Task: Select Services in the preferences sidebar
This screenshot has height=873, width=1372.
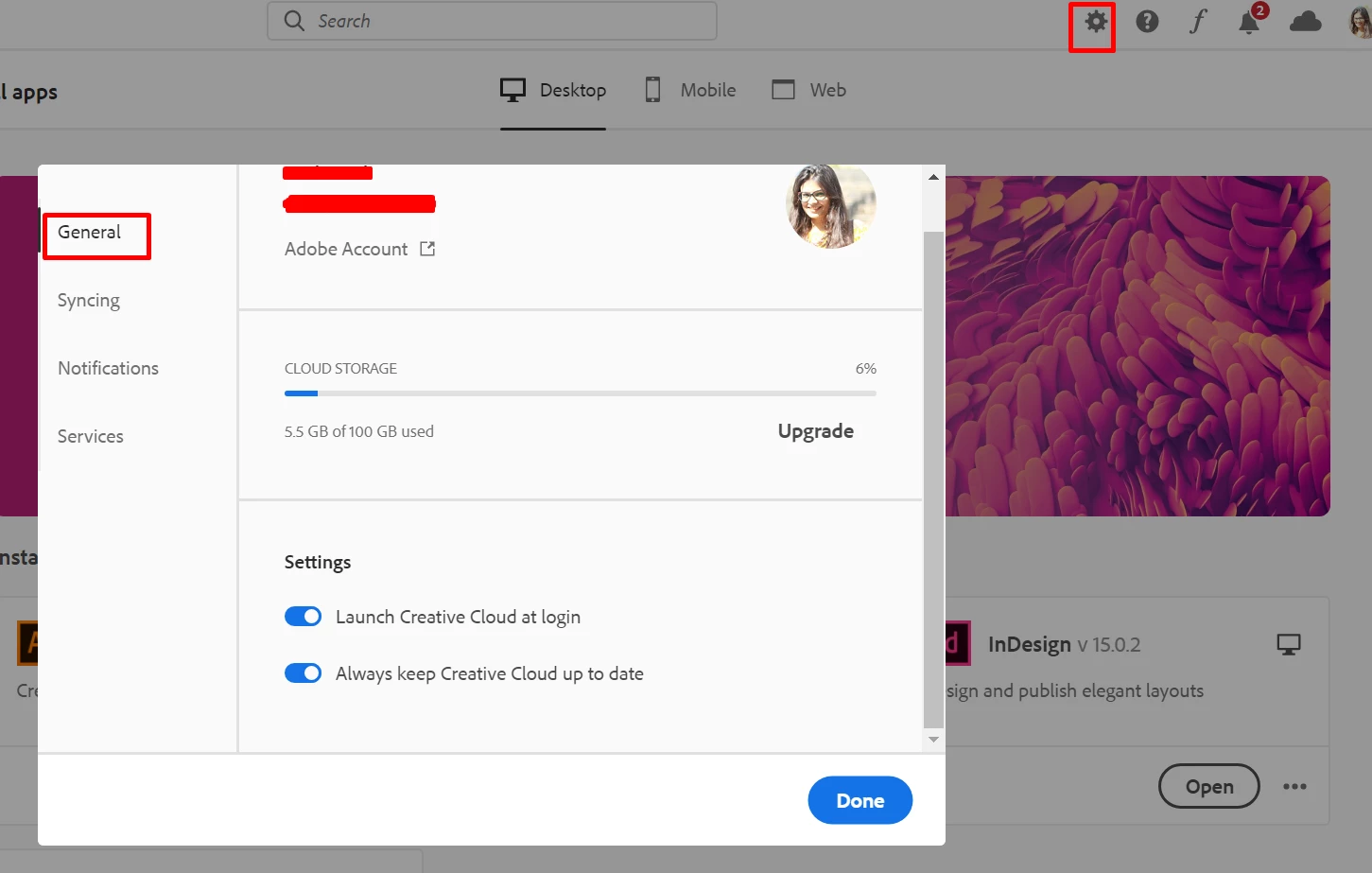Action: pos(91,436)
